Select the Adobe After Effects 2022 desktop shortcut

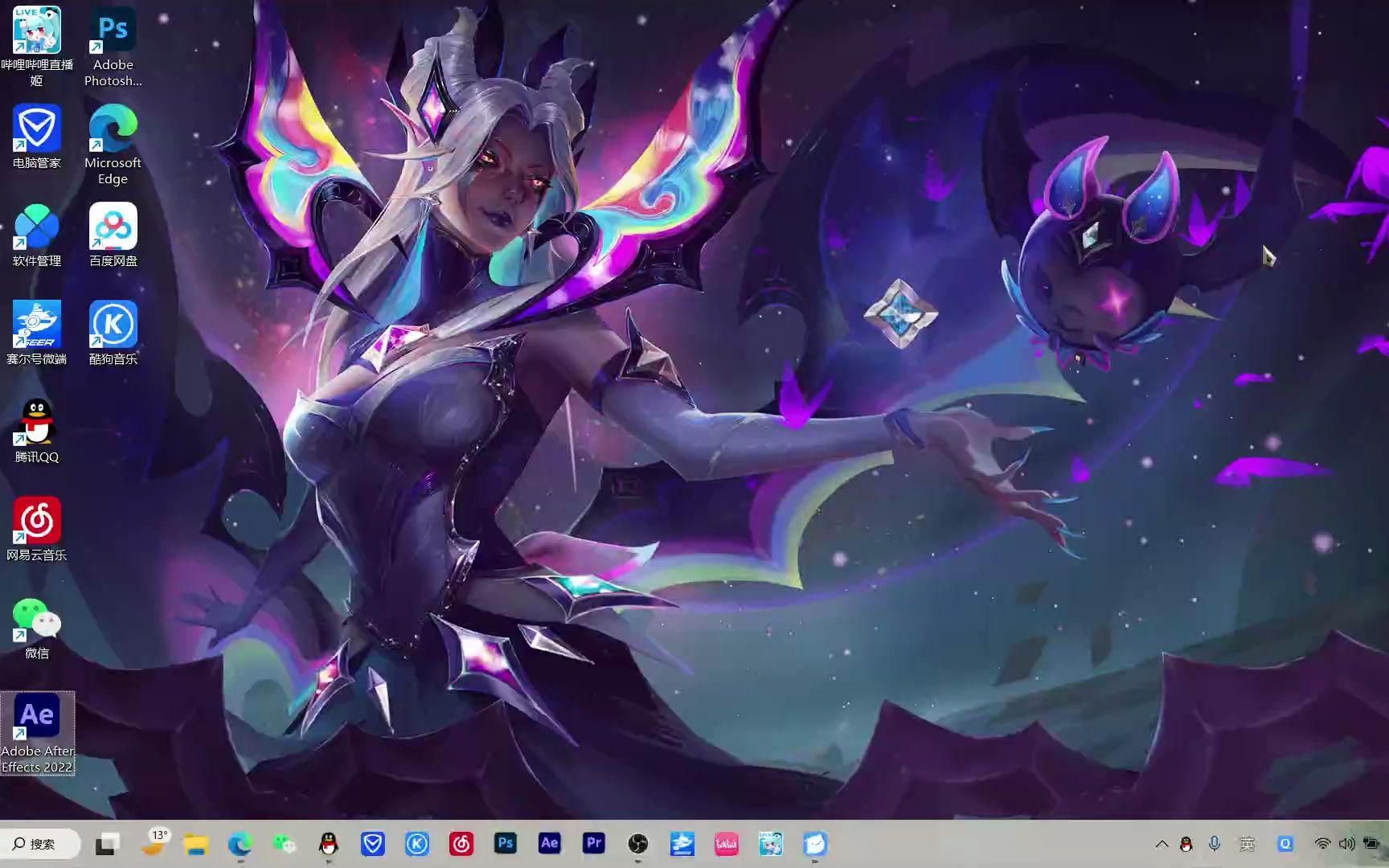click(37, 733)
